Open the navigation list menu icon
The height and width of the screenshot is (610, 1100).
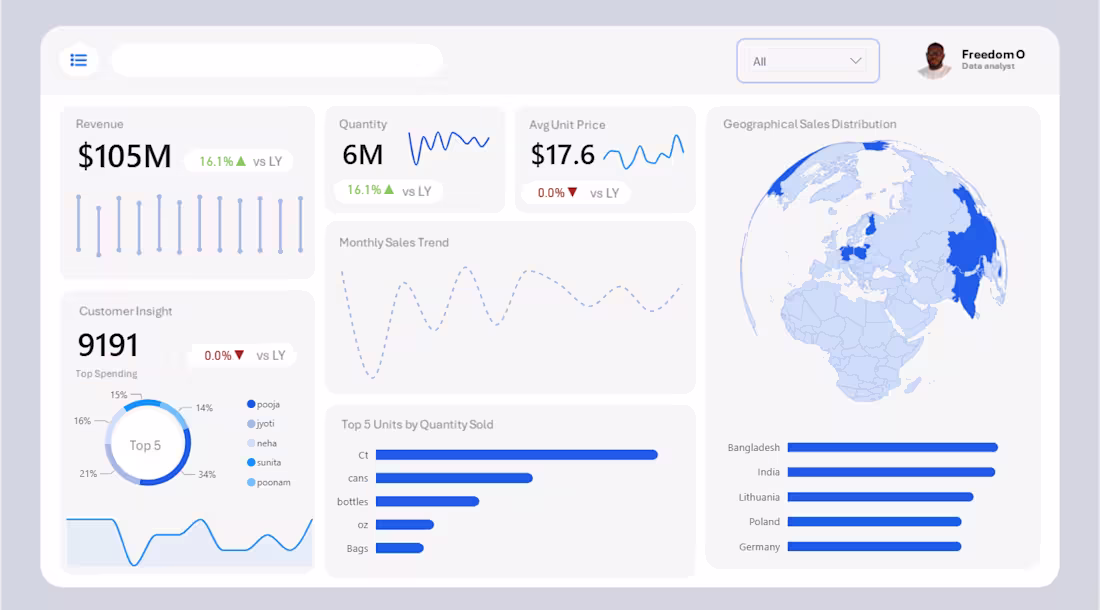tap(78, 60)
